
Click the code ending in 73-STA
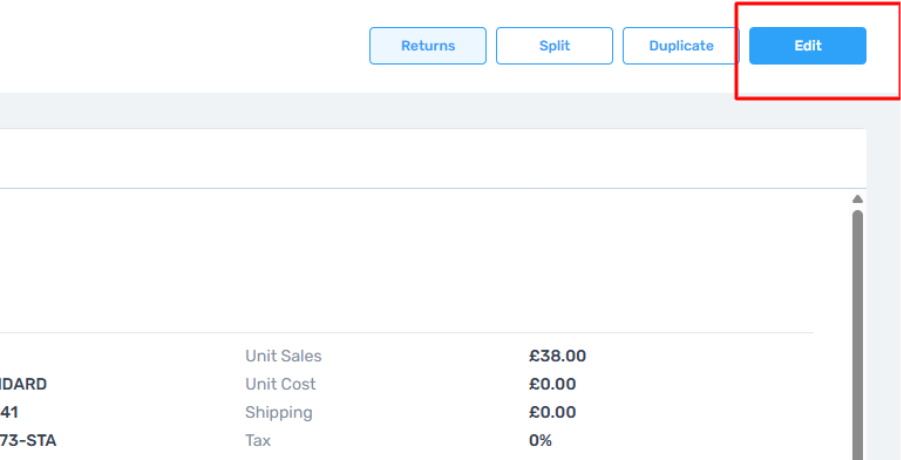click(28, 440)
